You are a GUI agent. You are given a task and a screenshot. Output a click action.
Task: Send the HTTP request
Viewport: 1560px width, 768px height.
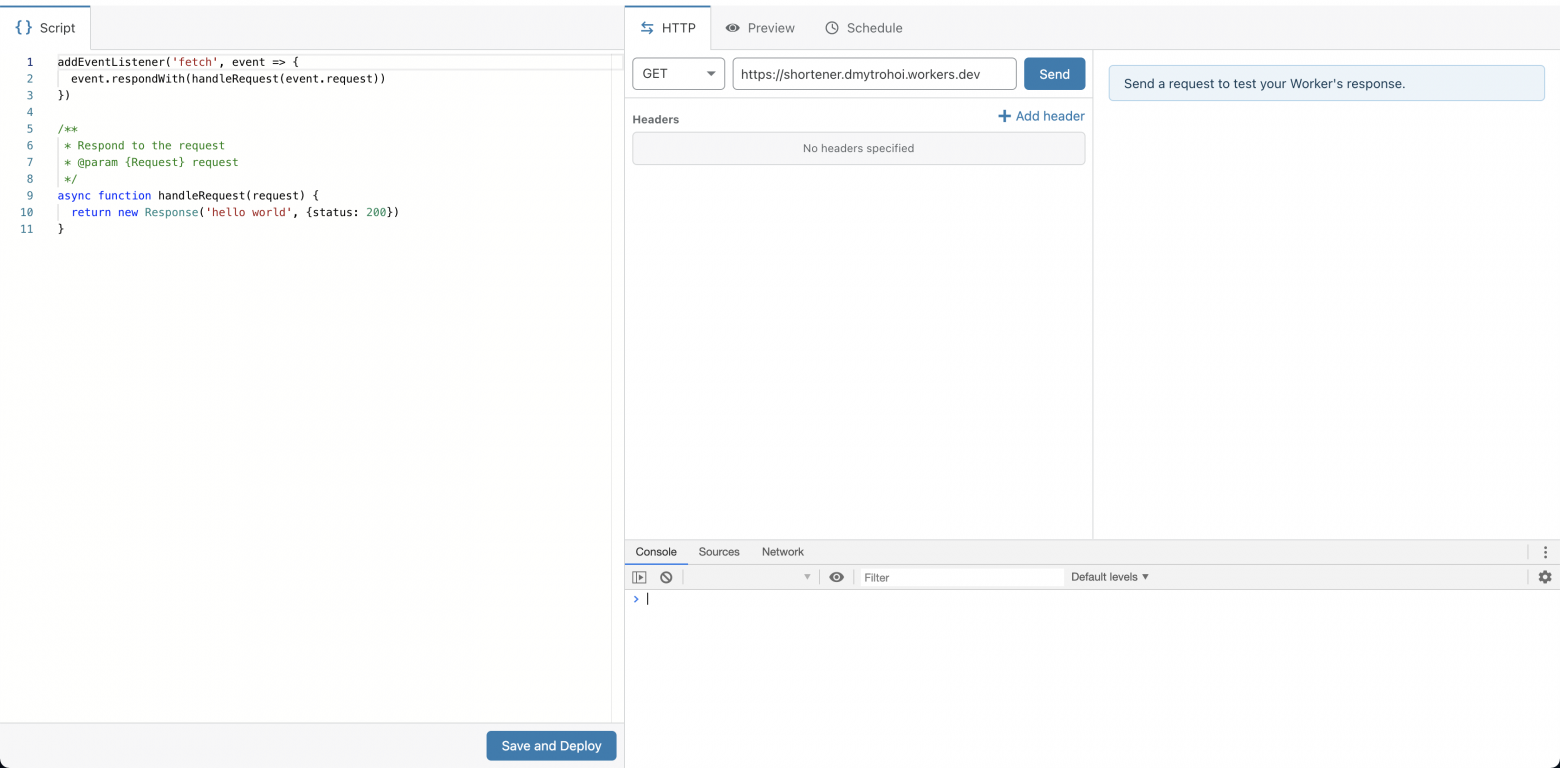coord(1054,74)
